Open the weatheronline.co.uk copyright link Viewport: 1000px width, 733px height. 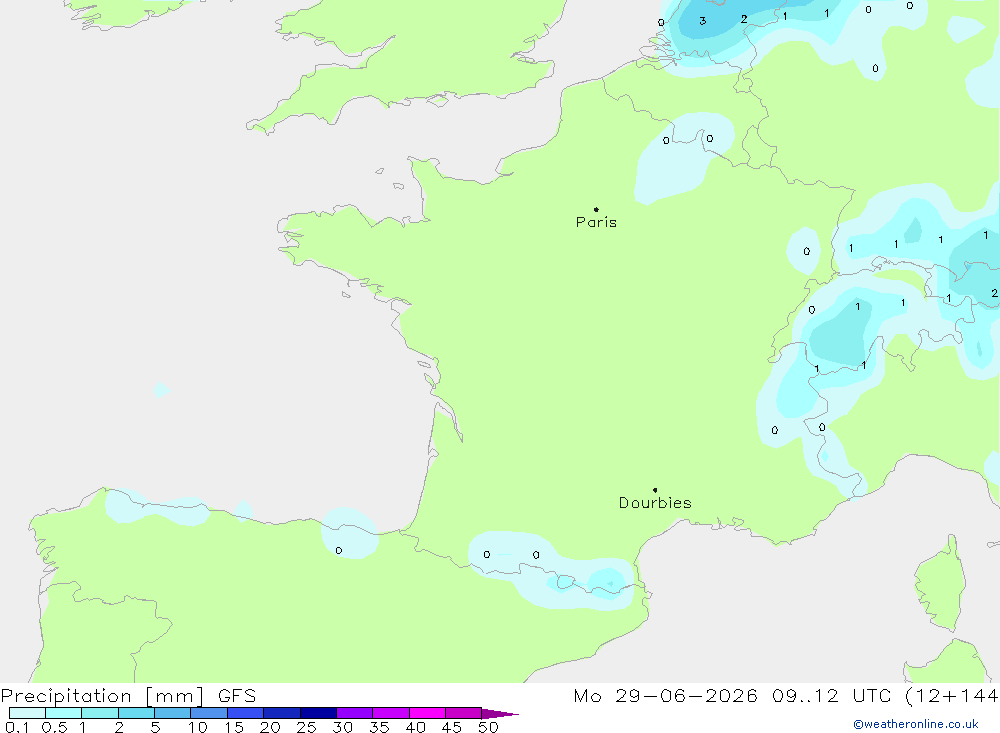(916, 724)
